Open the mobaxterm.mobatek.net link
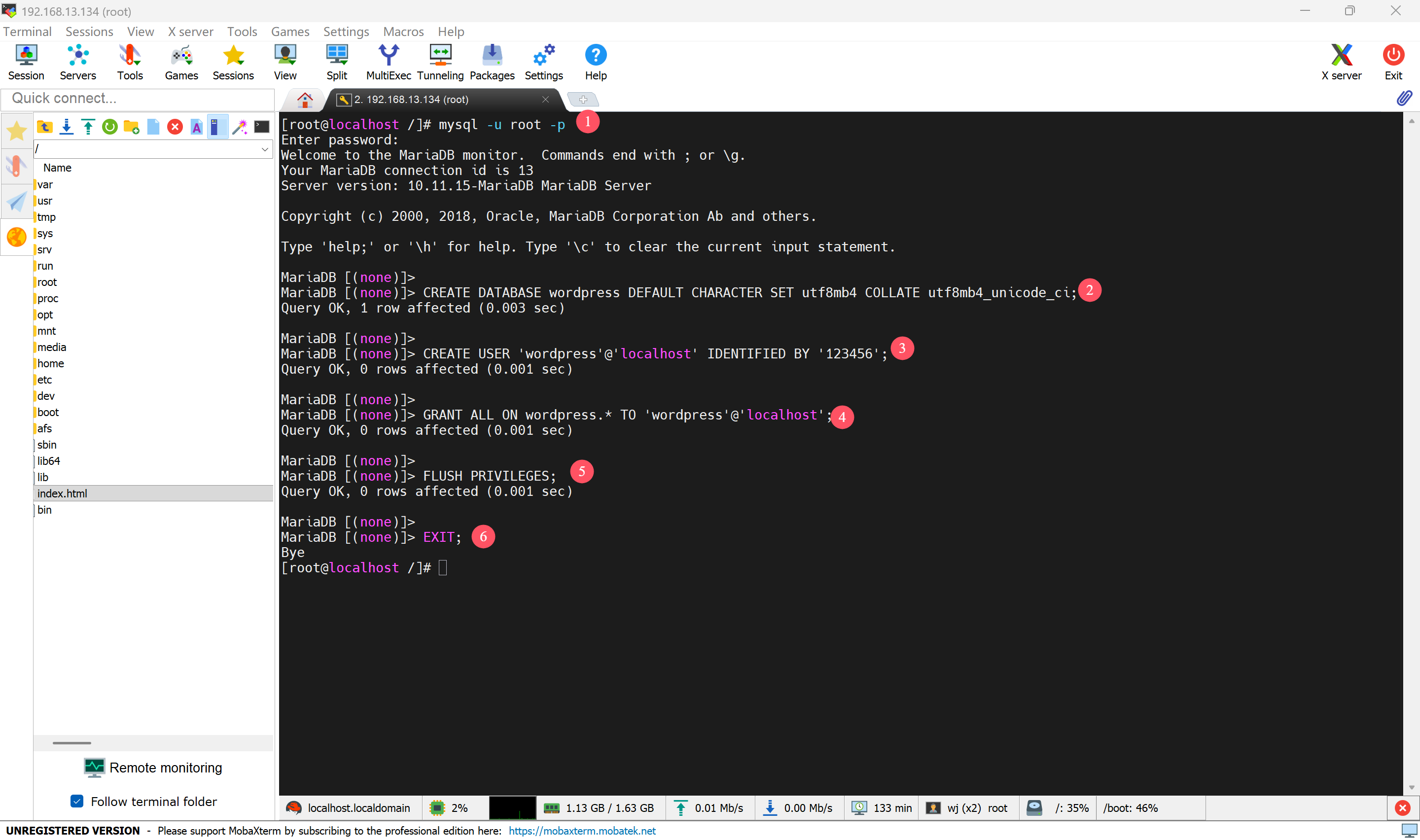The height and width of the screenshot is (840, 1420). click(x=582, y=830)
